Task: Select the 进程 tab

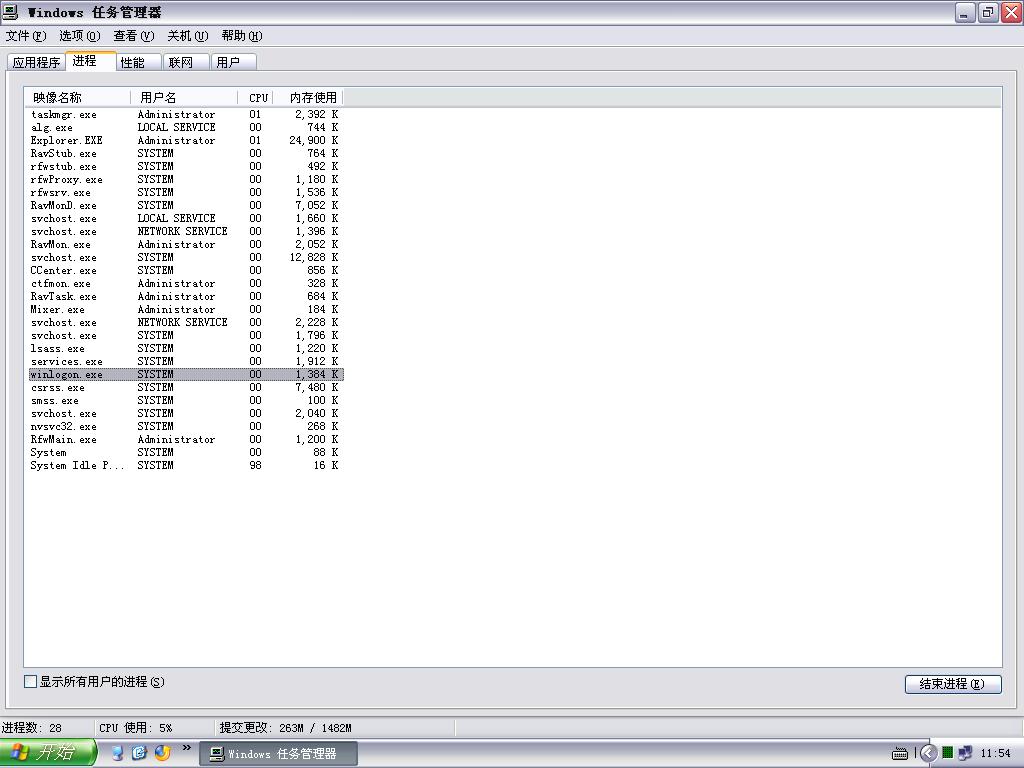Action: (90, 61)
